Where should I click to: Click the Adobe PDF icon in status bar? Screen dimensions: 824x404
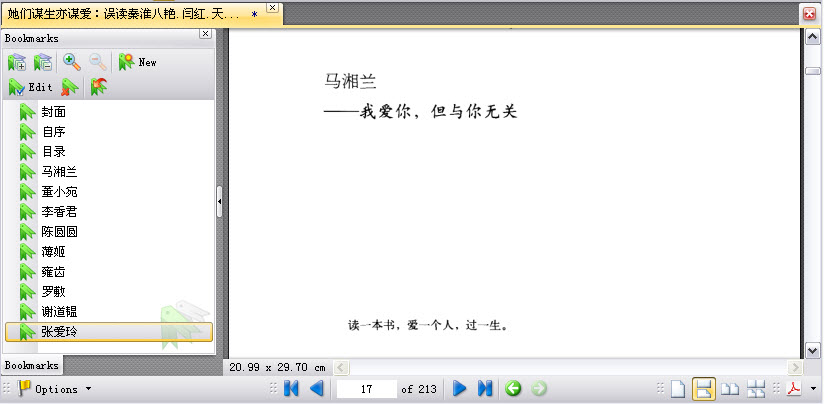click(x=794, y=389)
